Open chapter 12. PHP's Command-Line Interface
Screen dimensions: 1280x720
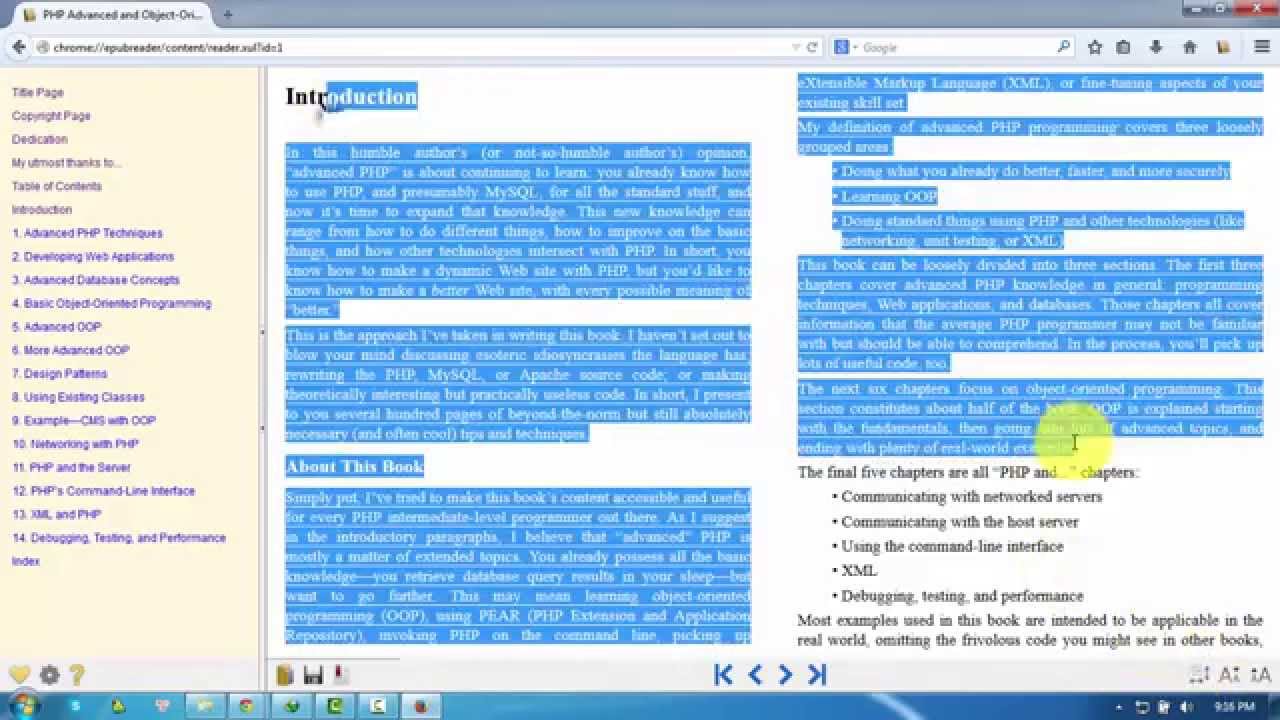[103, 491]
